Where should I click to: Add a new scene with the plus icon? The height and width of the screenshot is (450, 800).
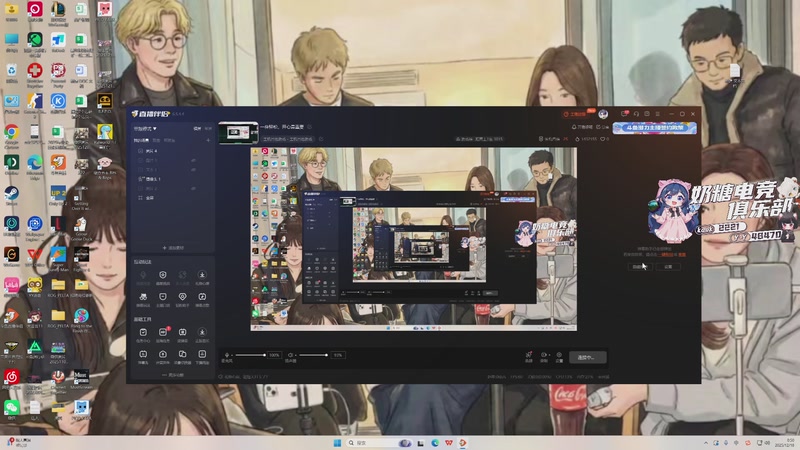pyautogui.click(x=208, y=140)
